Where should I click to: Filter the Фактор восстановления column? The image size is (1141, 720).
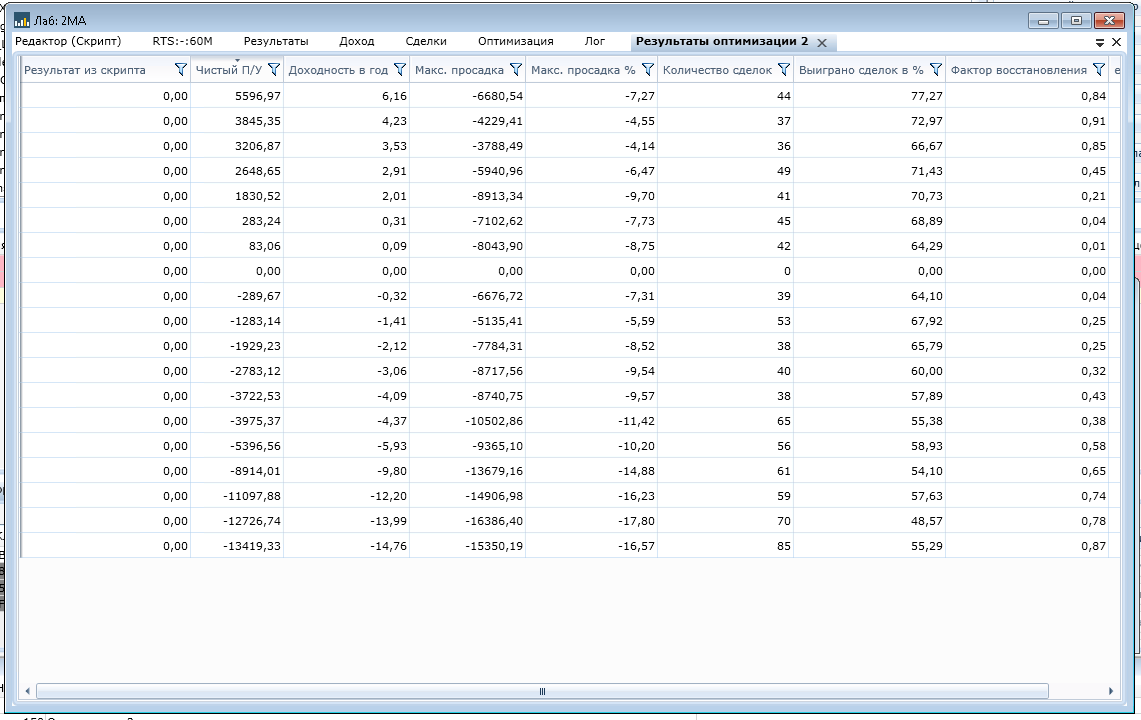click(x=1098, y=70)
